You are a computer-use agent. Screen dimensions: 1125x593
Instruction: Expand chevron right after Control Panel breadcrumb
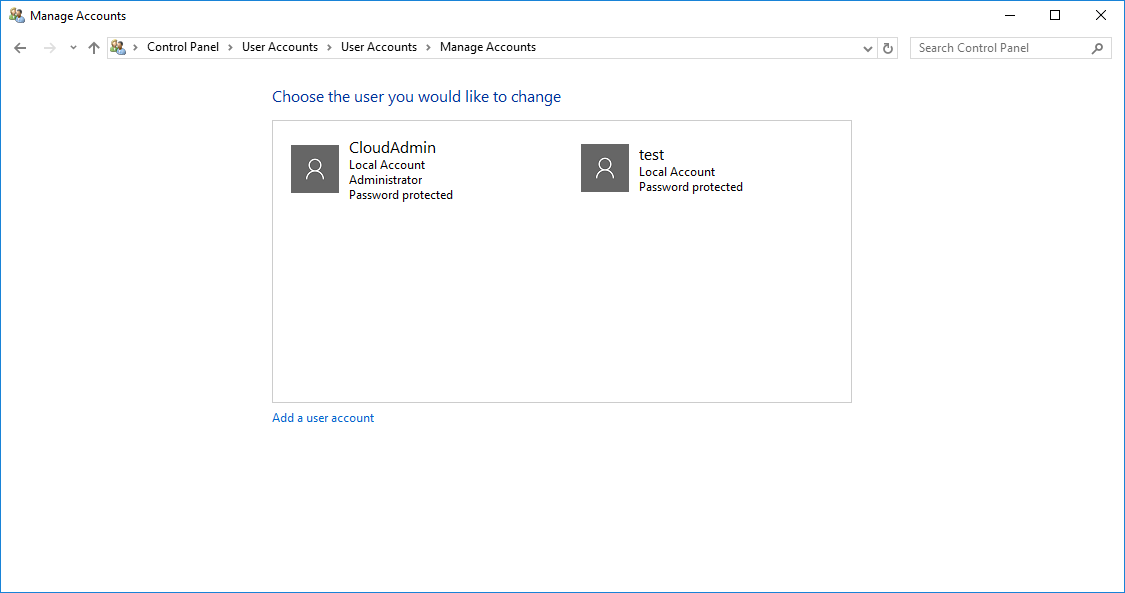click(230, 47)
